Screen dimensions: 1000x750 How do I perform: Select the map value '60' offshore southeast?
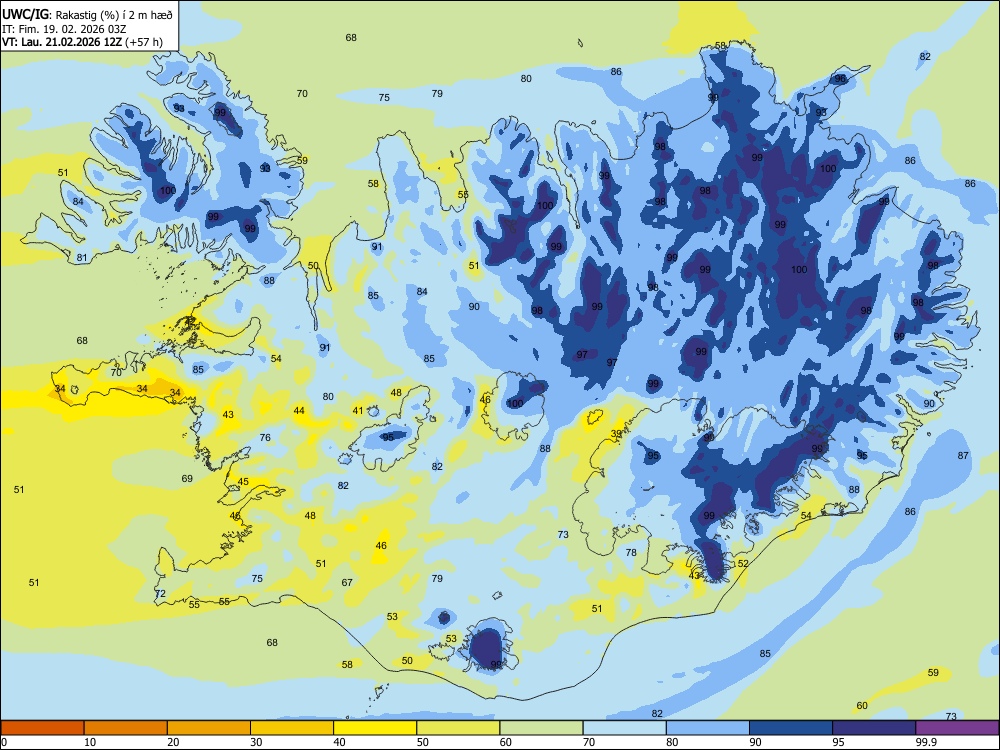(x=862, y=705)
